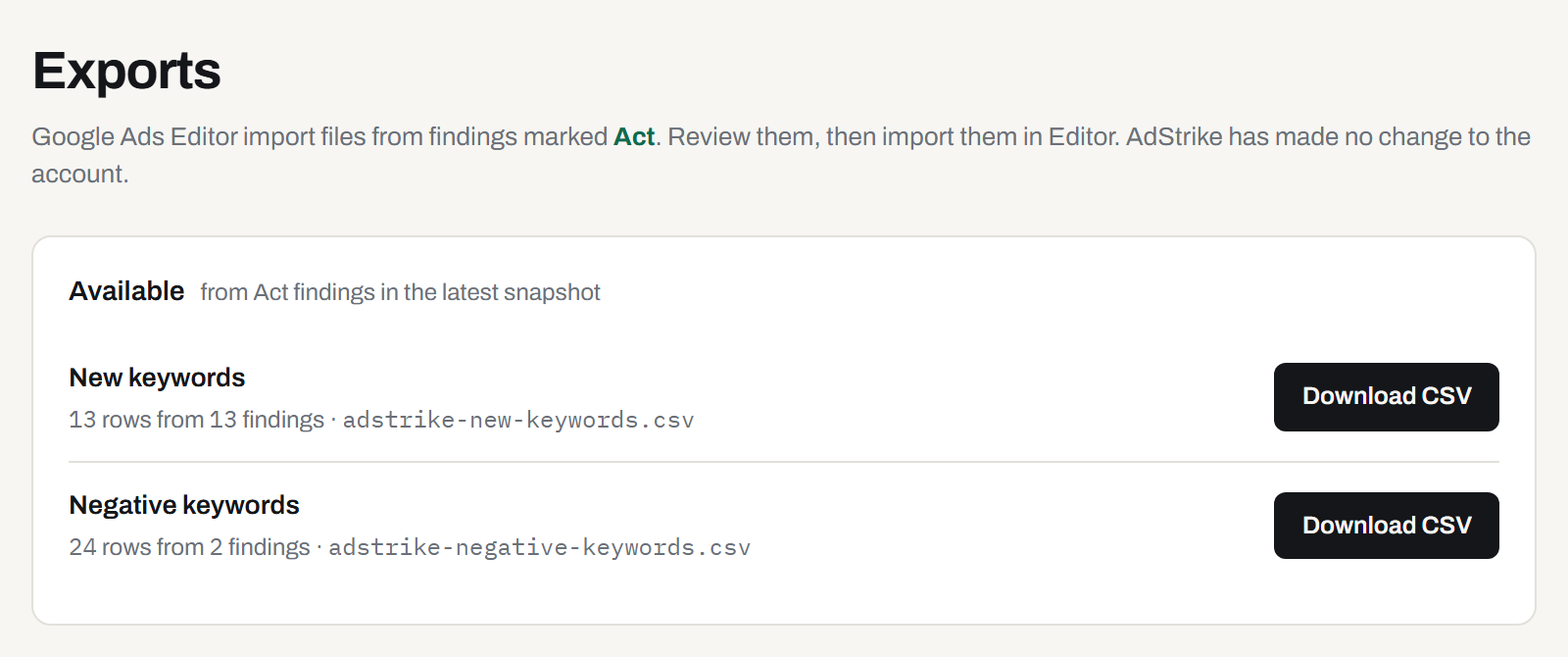
Task: Select the 'New keywords' row title
Action: [157, 378]
